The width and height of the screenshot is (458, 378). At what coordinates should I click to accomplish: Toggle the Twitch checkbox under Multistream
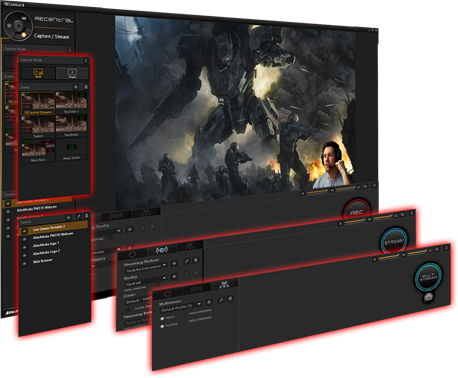[x=162, y=318]
